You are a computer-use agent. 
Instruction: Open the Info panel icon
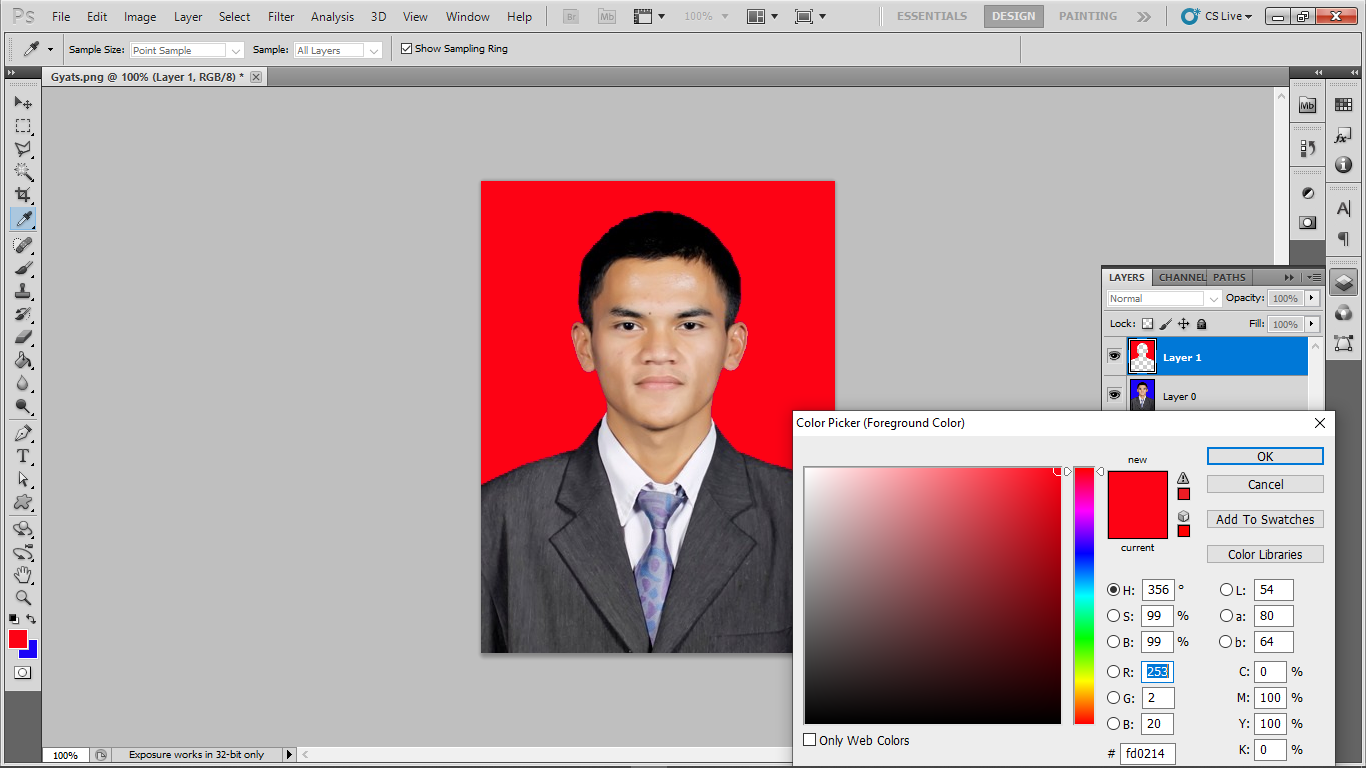click(x=1343, y=164)
